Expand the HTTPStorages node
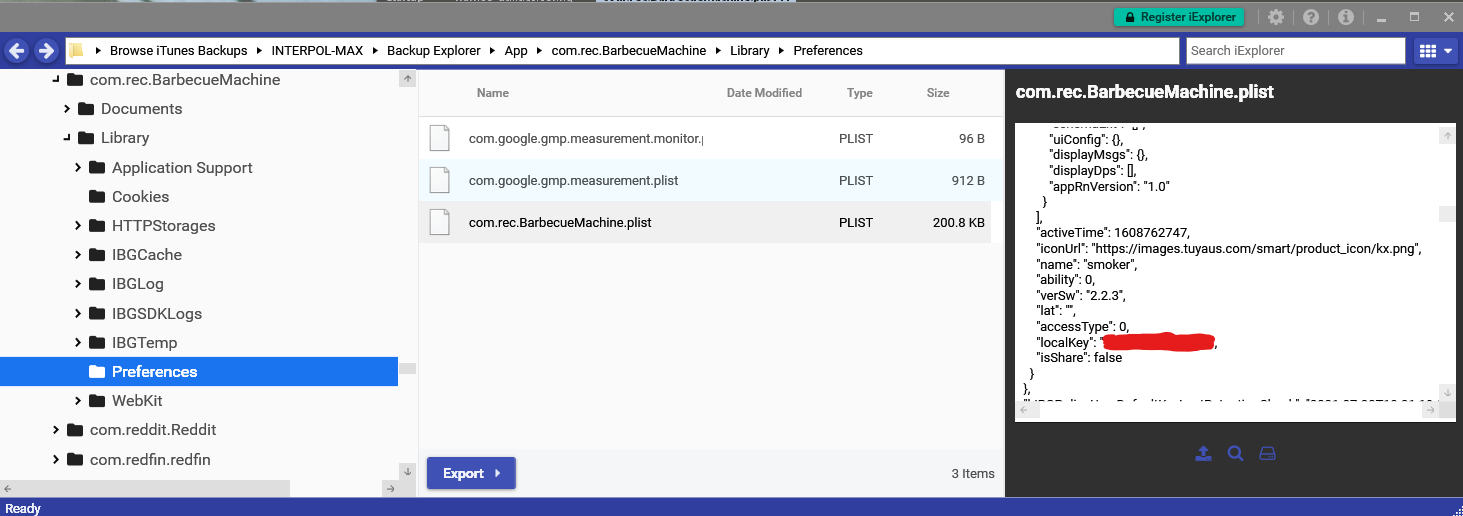Image resolution: width=1463 pixels, height=516 pixels. tap(78, 226)
